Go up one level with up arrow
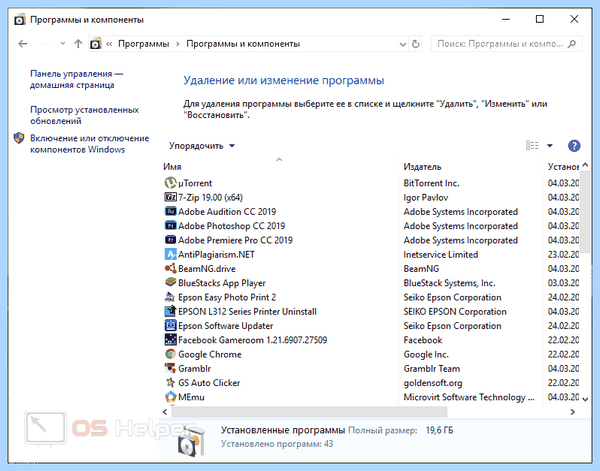 [78, 44]
